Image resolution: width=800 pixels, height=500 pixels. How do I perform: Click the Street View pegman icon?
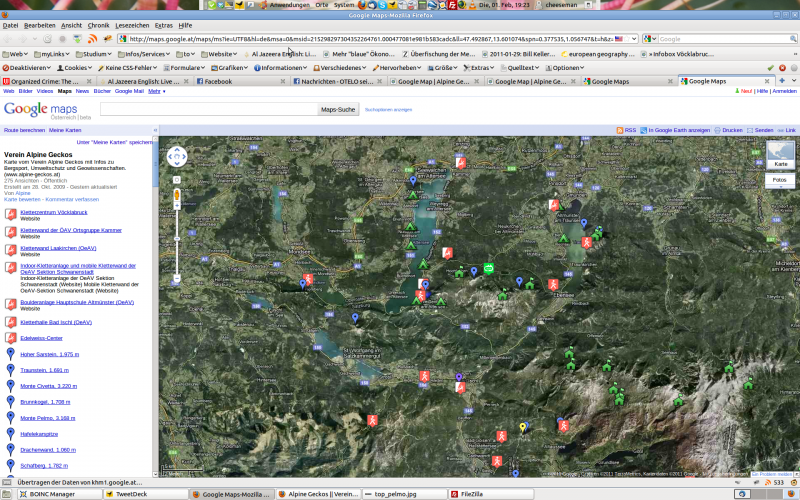coord(177,195)
